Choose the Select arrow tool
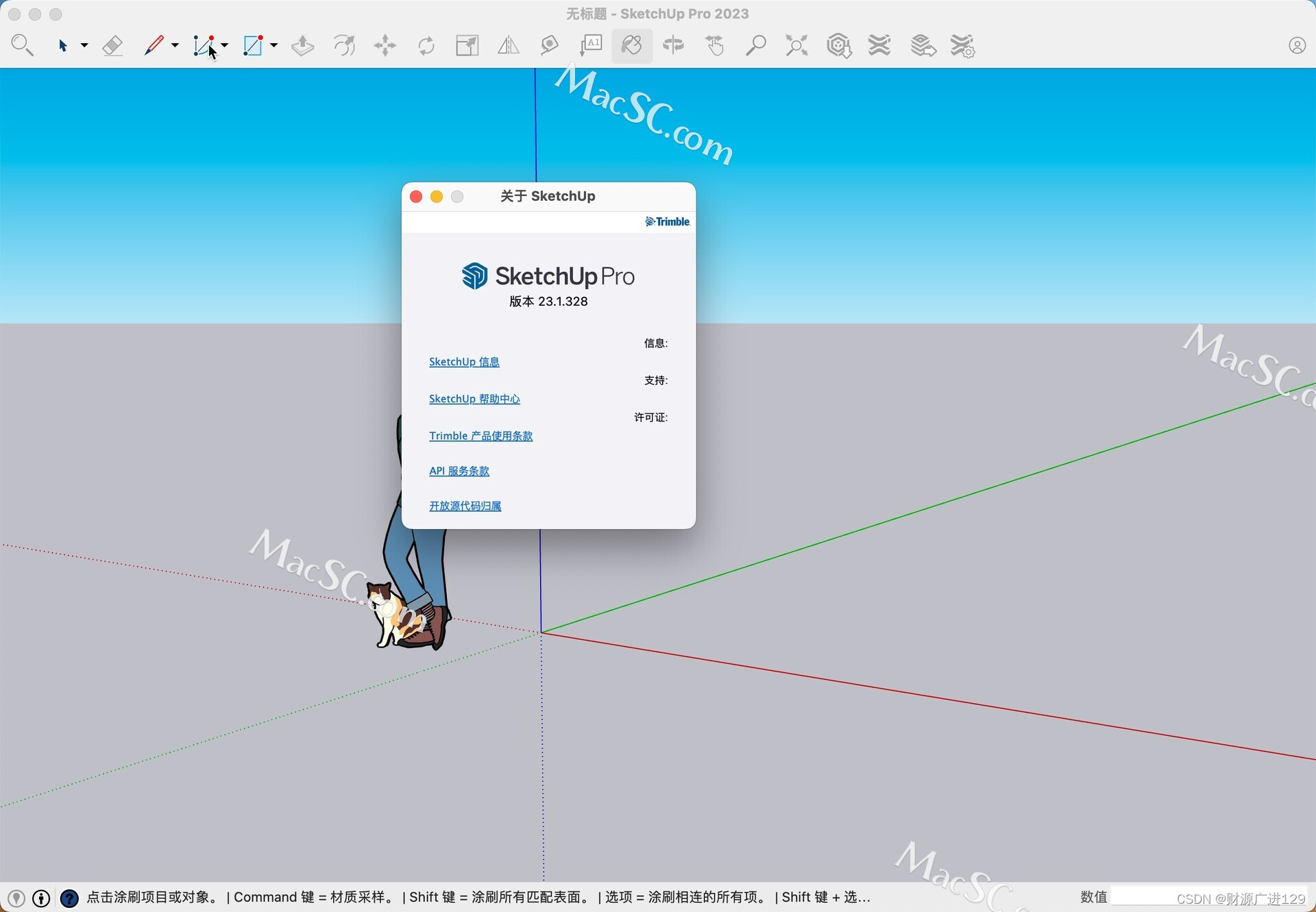Screen dimensions: 1316x912 point(62,46)
